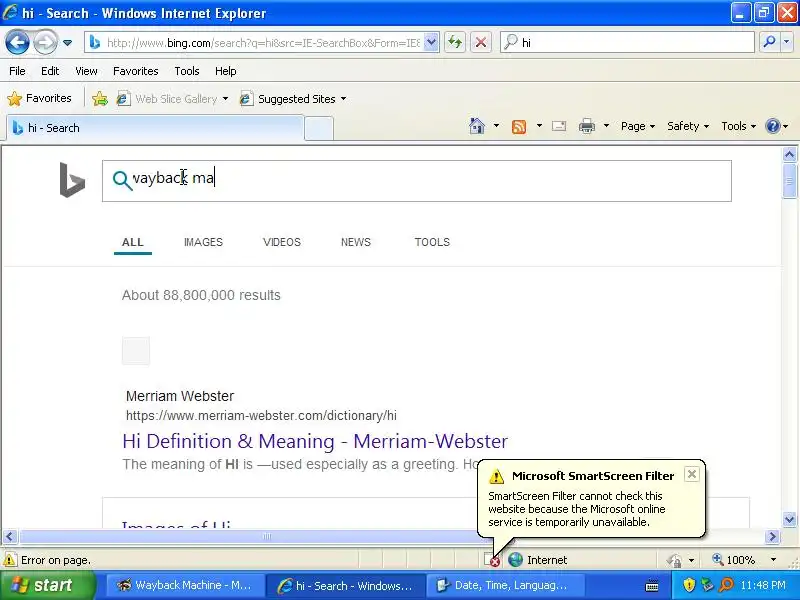Open the Safety command menu
Image resolution: width=800 pixels, height=600 pixels.
click(688, 126)
